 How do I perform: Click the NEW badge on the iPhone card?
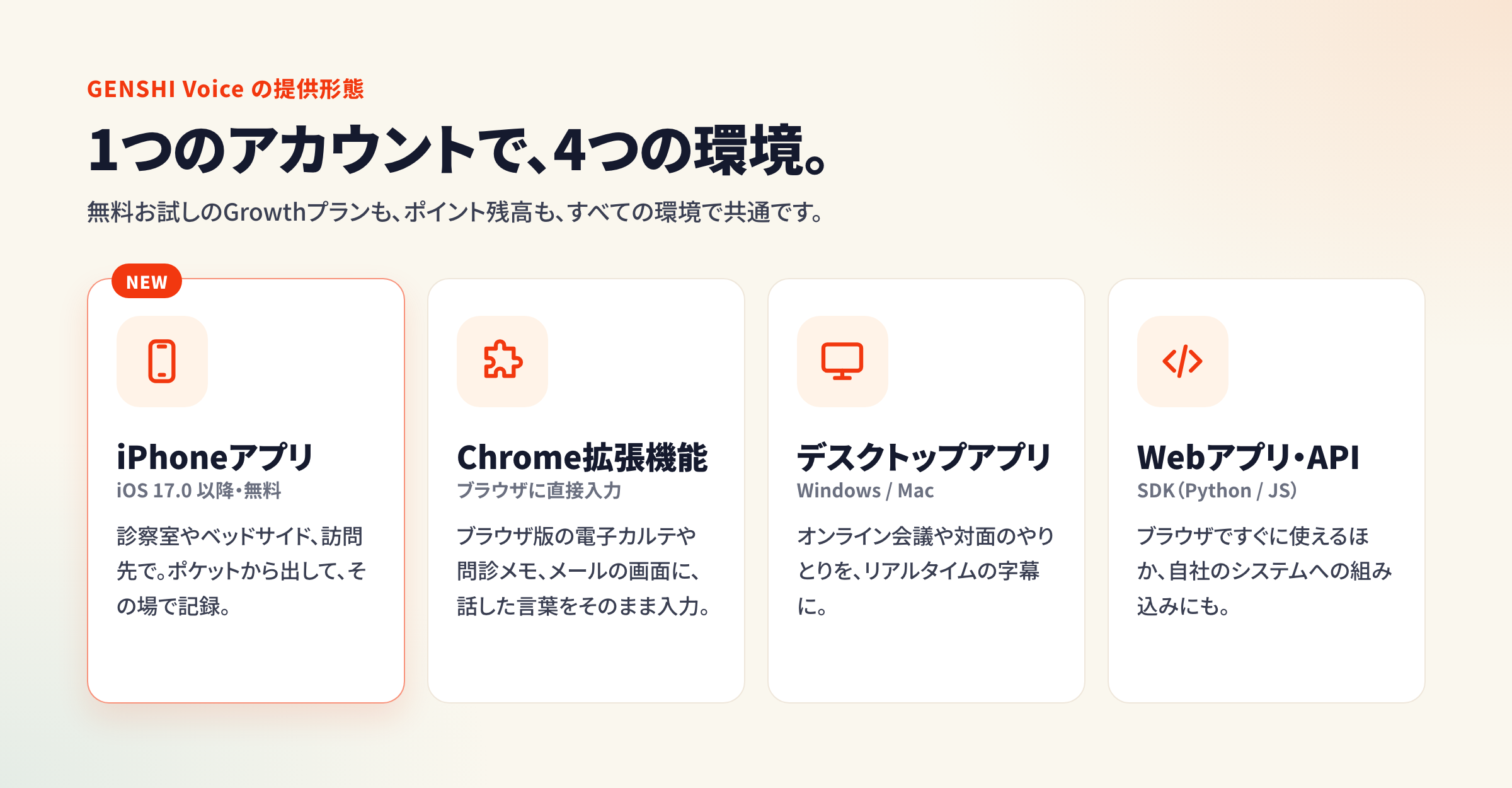click(147, 281)
